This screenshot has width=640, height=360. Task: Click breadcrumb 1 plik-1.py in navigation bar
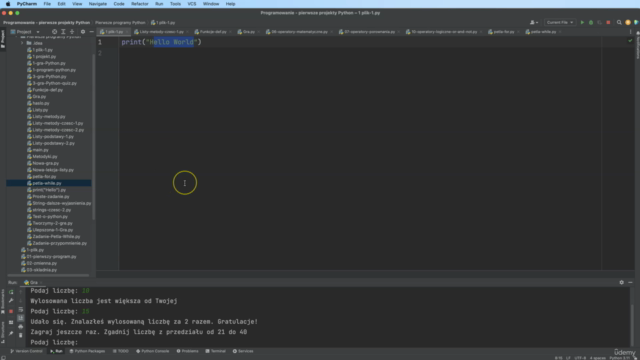[x=163, y=22]
